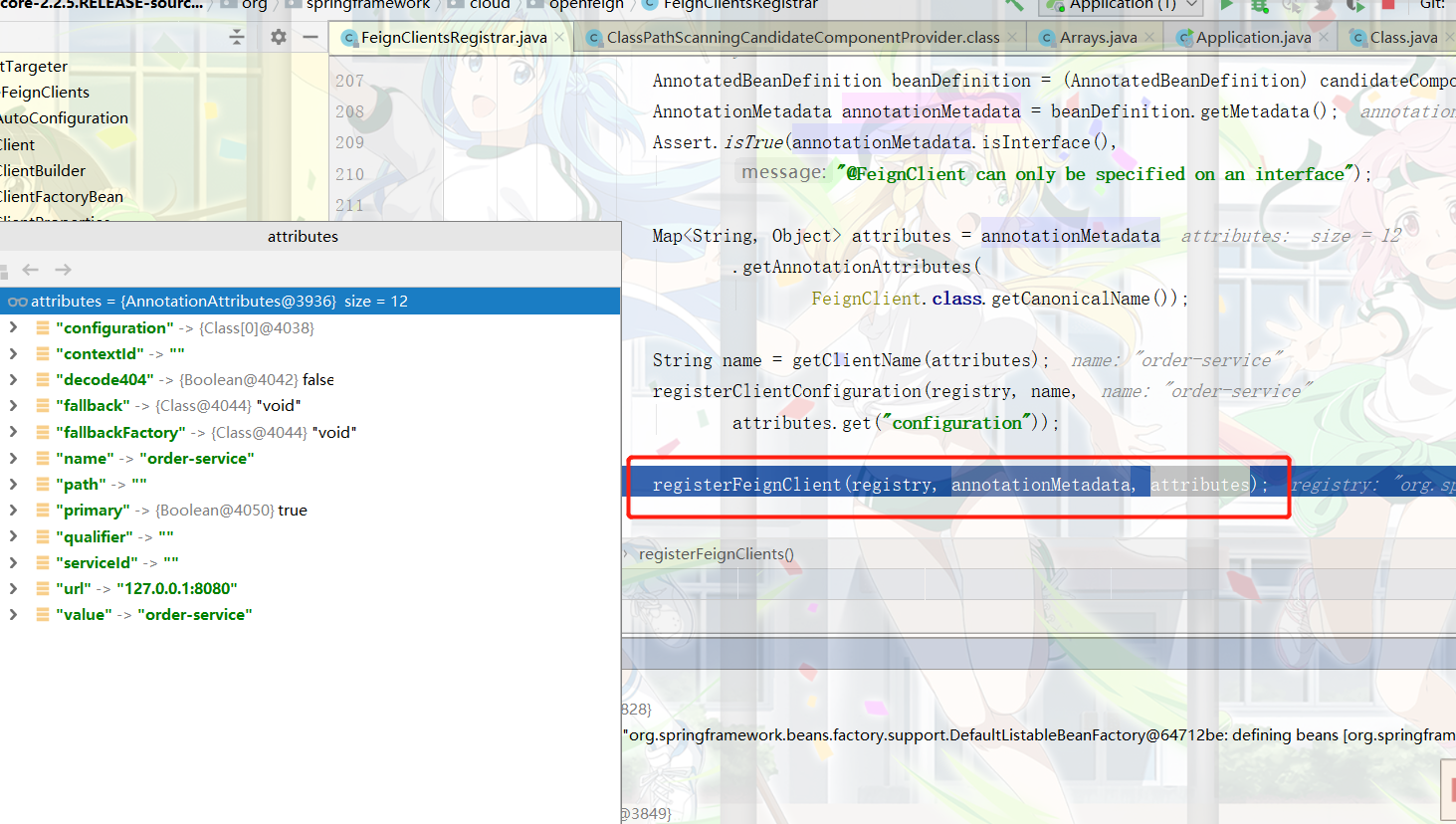Click the field icon next to "fallbackFactory"
Screen dimensions: 1456x824
43,432
